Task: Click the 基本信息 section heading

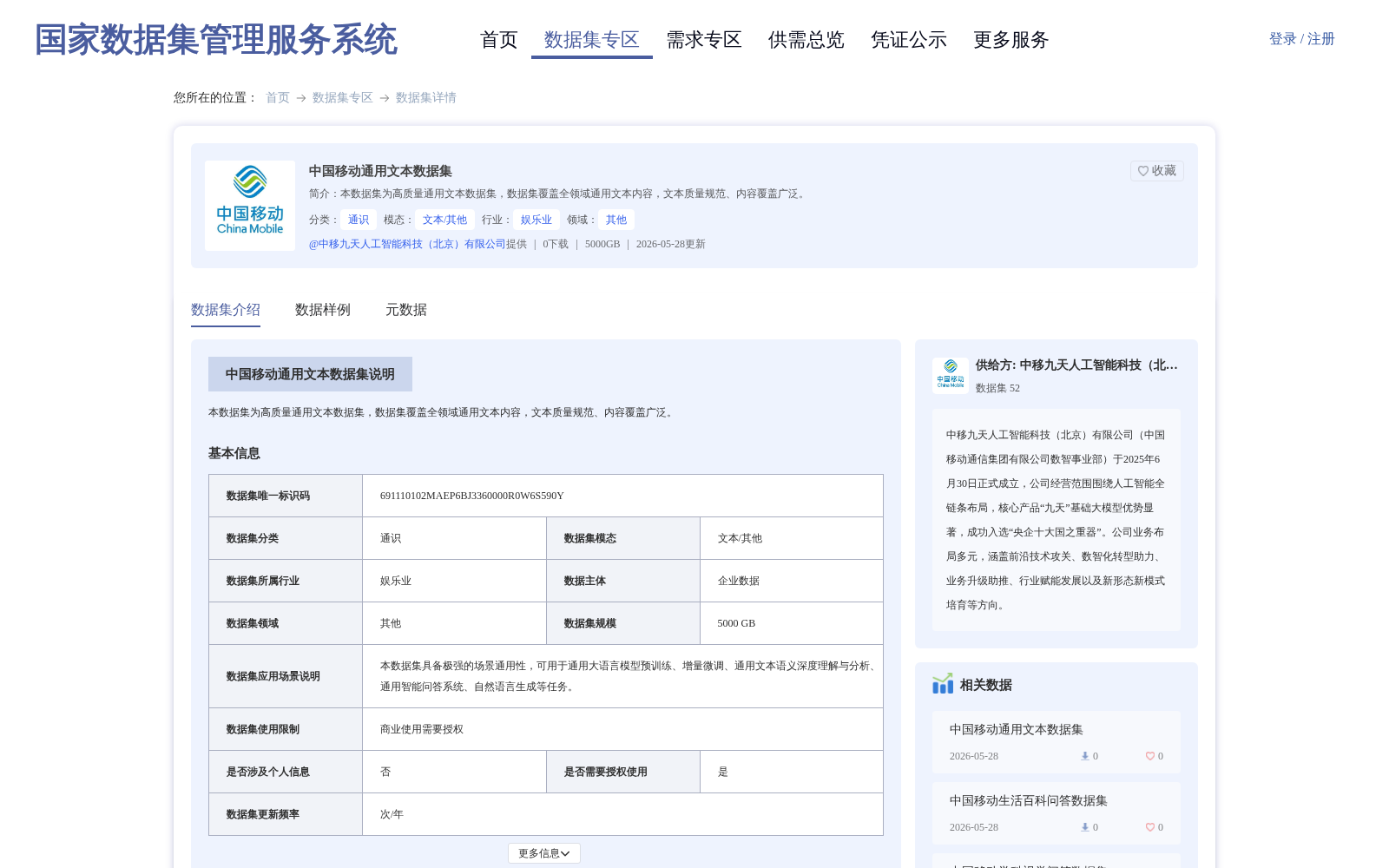Action: click(x=234, y=453)
